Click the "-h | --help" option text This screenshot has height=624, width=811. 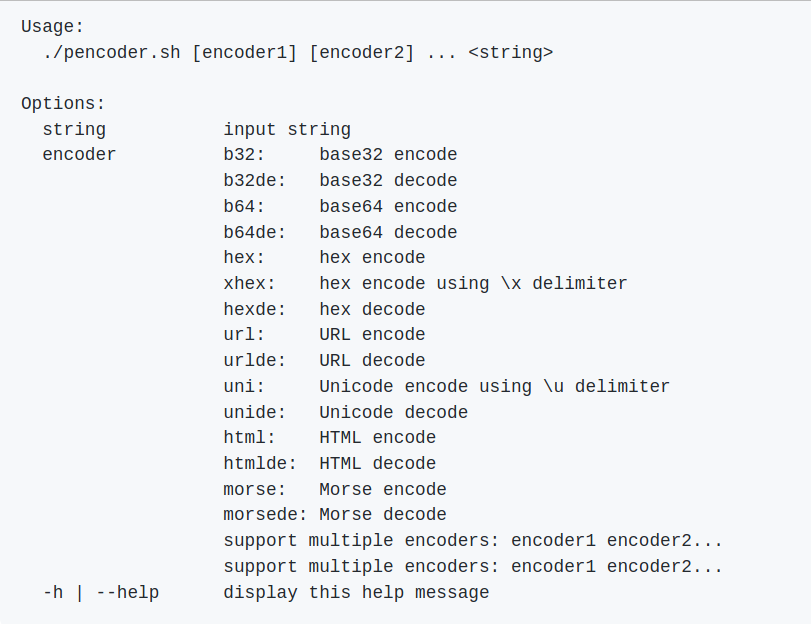[x=101, y=592]
